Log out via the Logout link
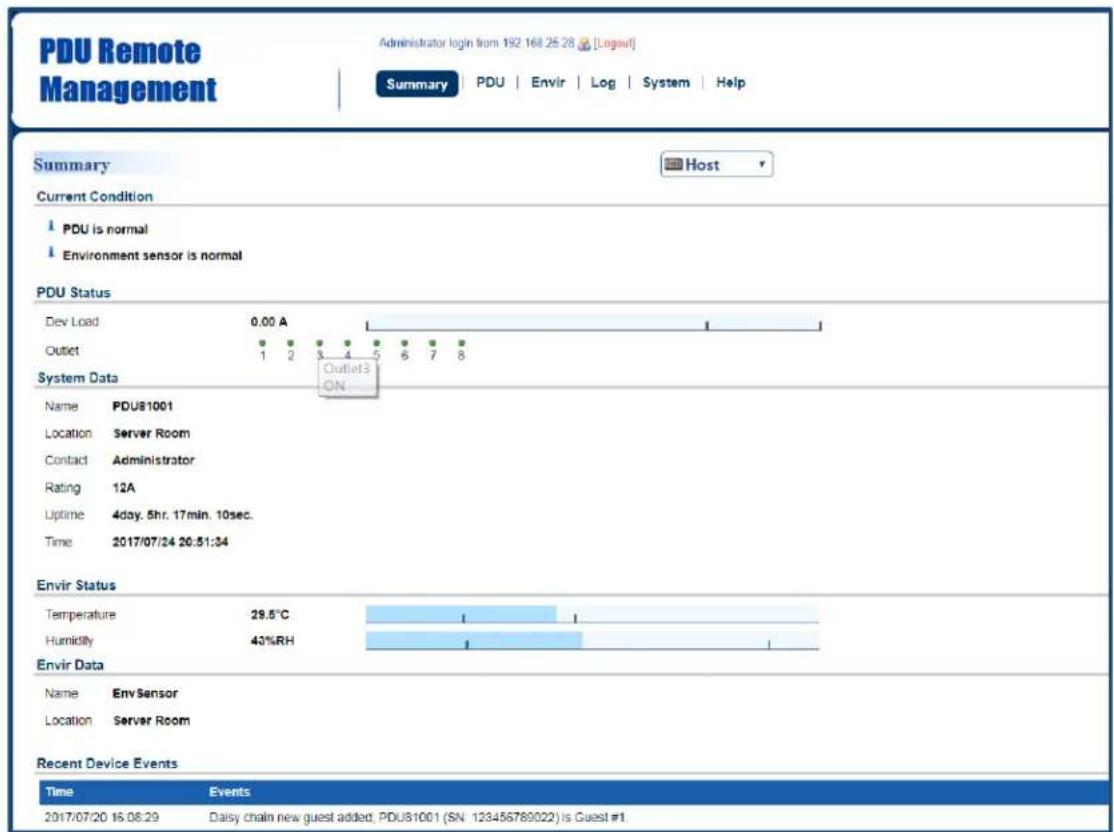The height and width of the screenshot is (832, 1114). [x=615, y=43]
